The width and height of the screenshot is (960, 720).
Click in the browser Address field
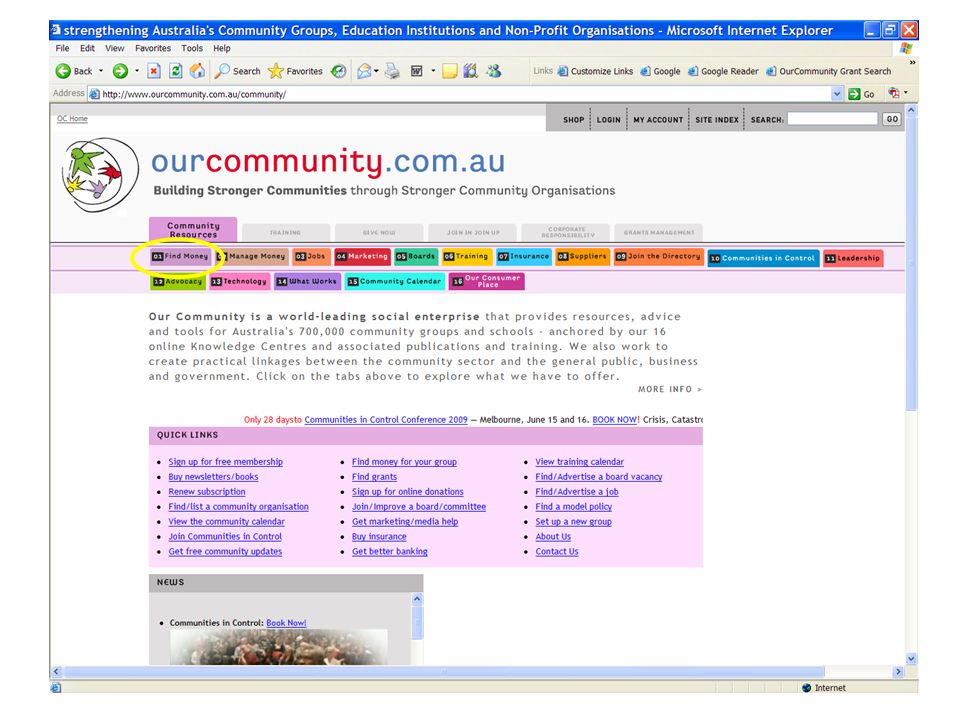462,94
